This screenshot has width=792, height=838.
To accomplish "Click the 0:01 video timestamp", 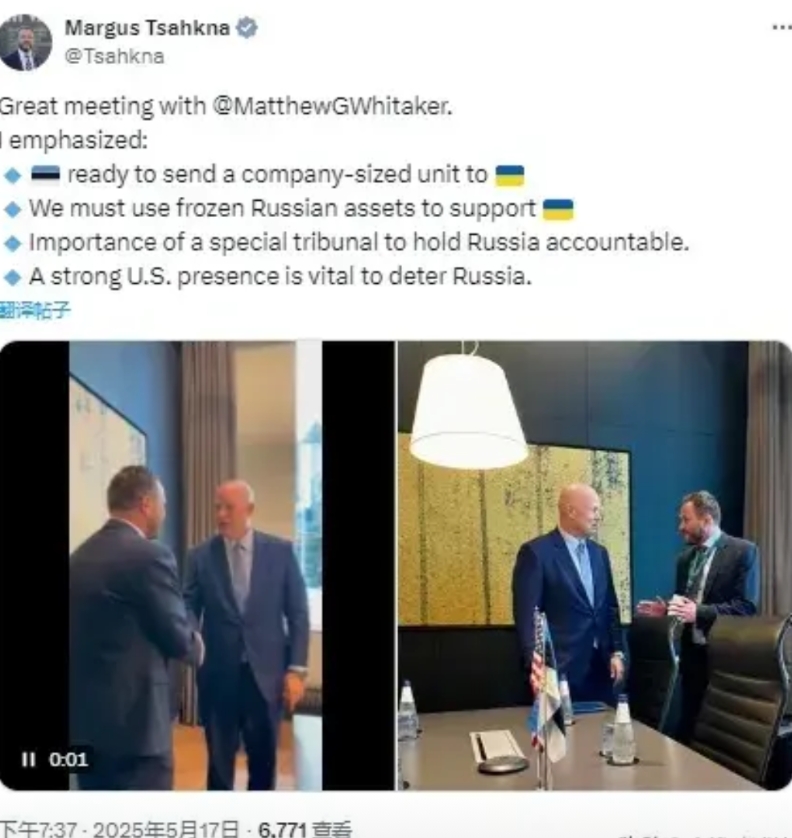I will [68, 759].
